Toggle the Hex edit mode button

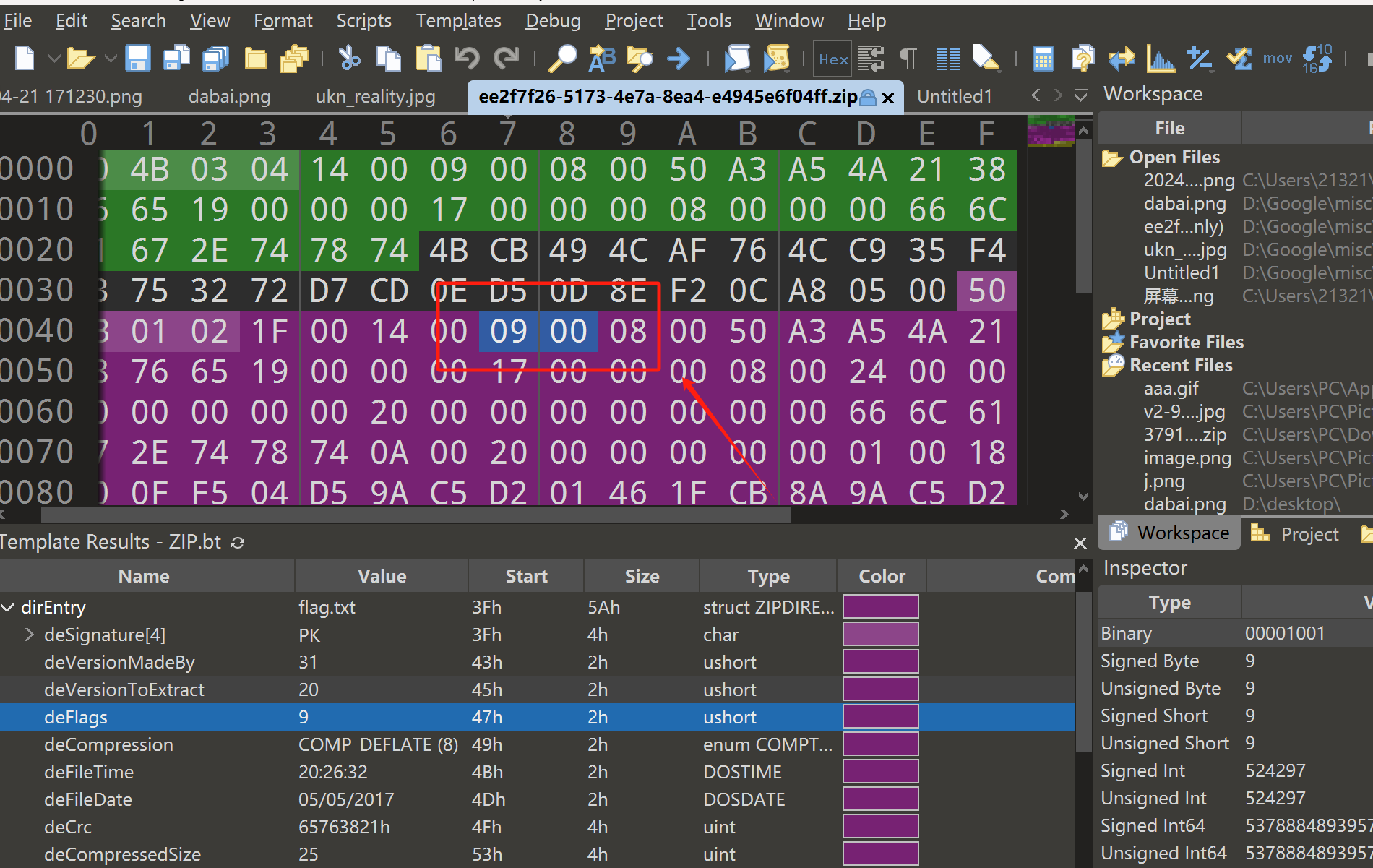(x=832, y=59)
